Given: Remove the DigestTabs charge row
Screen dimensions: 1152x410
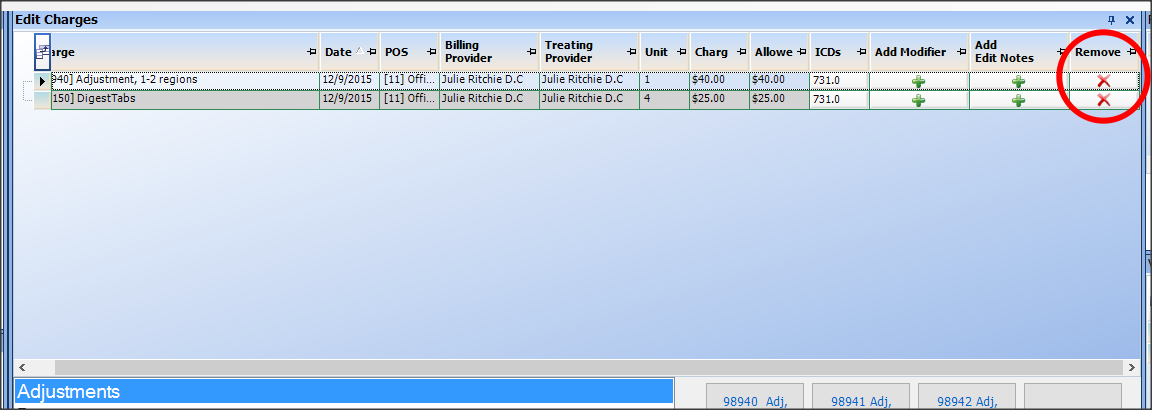Looking at the screenshot, I should point(1103,100).
